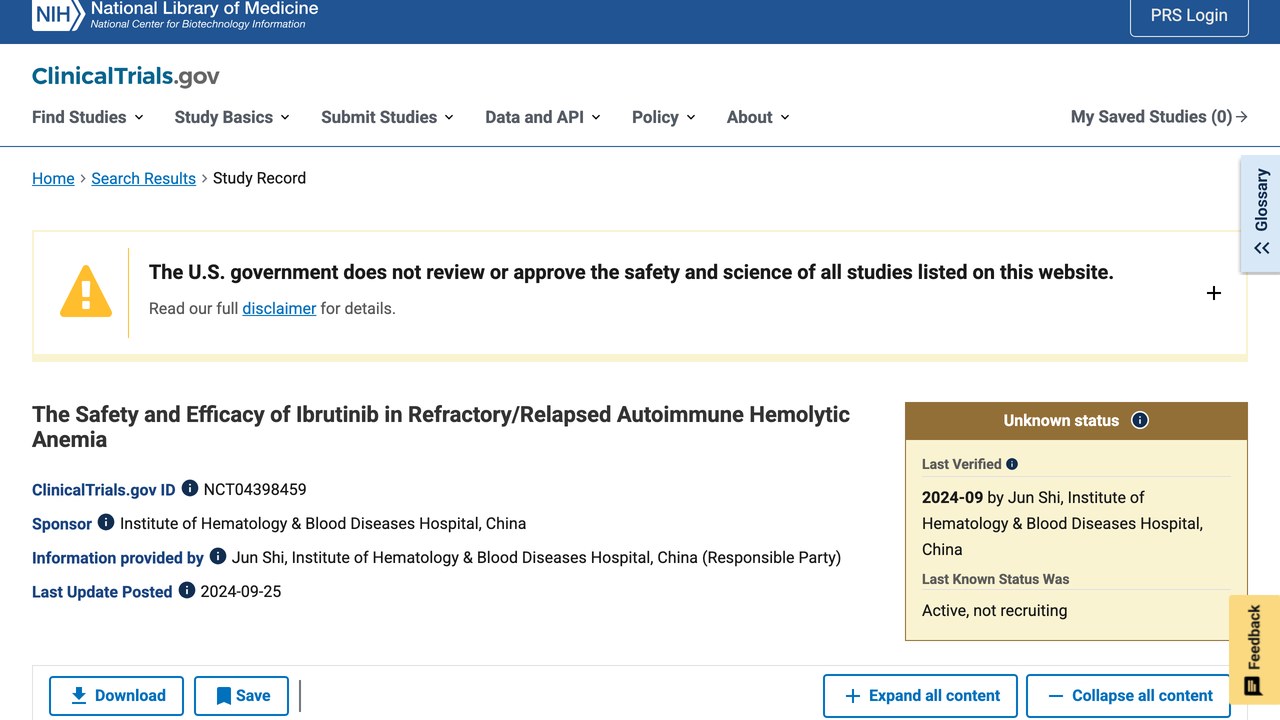Viewport: 1280px width, 720px height.
Task: Expand the disclaimer with the plus icon
Action: click(x=1214, y=293)
